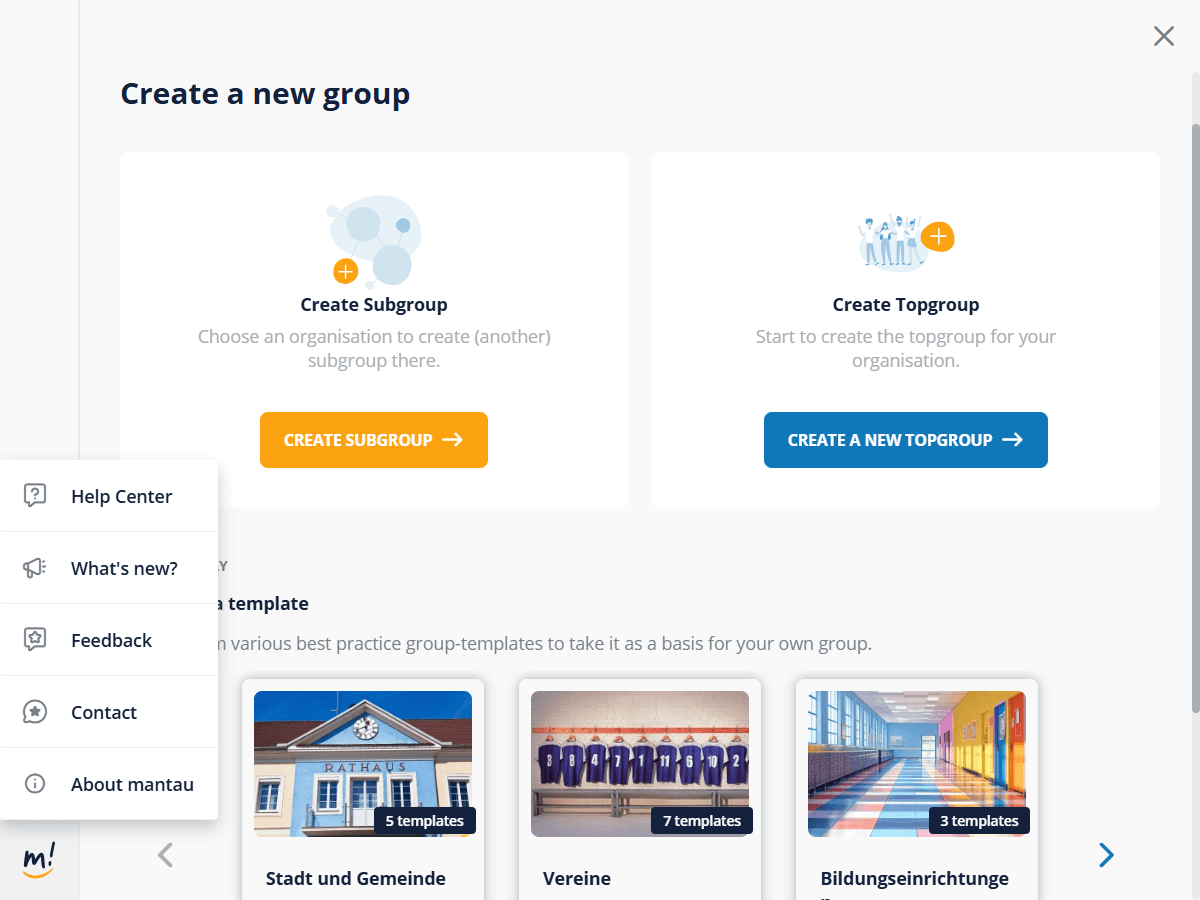Click the Create Topgroup people illustration
Screen dimensions: 1200x900
point(906,242)
